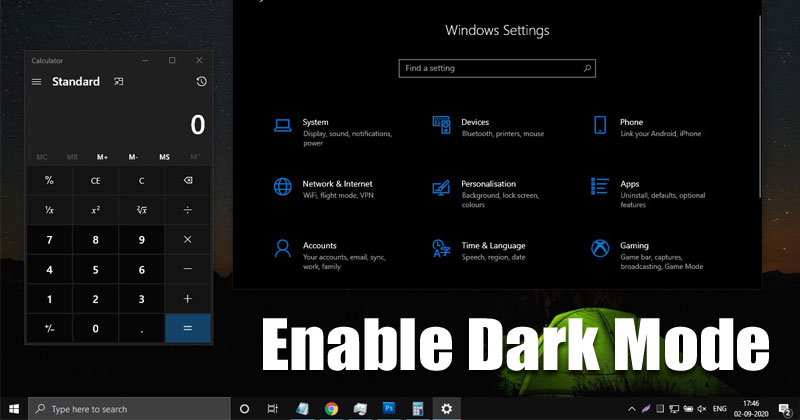Click digit 3 on Calculator

141,299
